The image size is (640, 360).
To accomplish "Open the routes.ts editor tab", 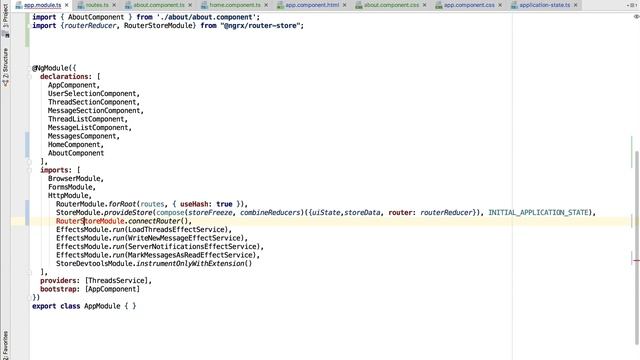I will click(97, 5).
